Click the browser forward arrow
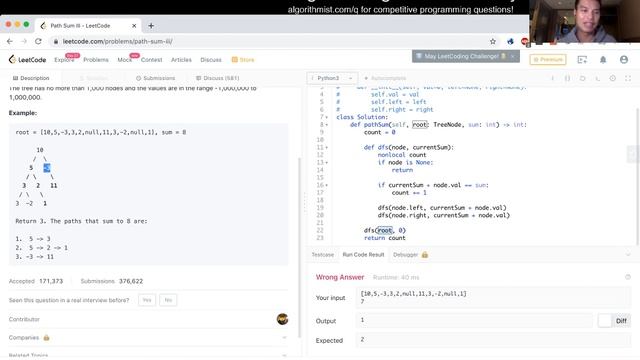 [x=24, y=41]
